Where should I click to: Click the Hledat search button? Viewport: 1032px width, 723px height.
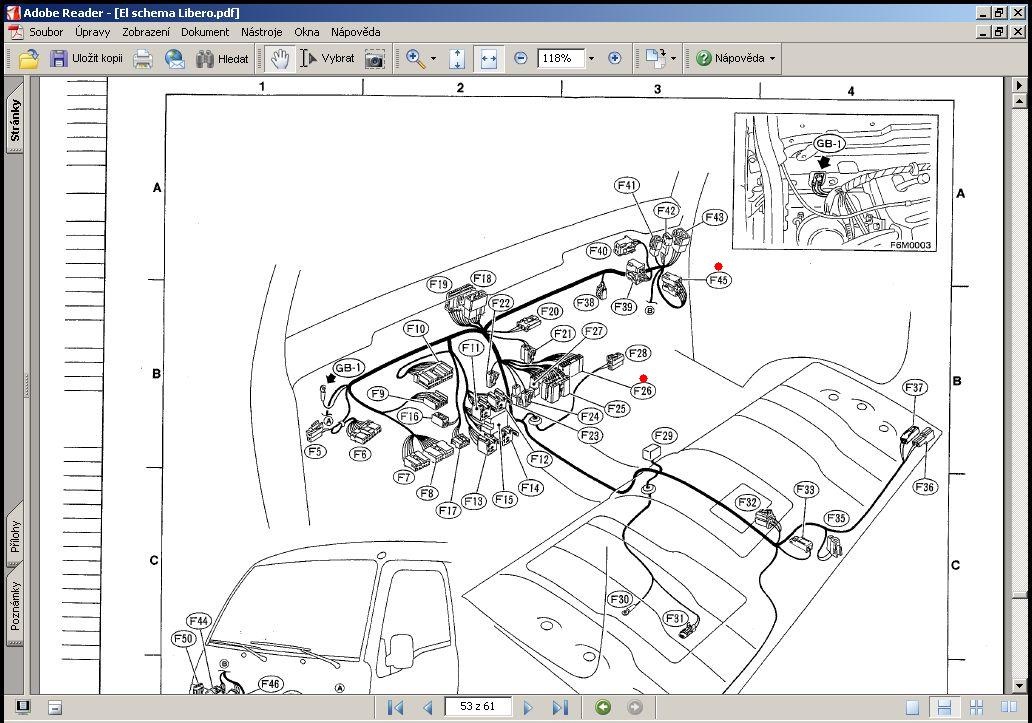click(x=223, y=59)
